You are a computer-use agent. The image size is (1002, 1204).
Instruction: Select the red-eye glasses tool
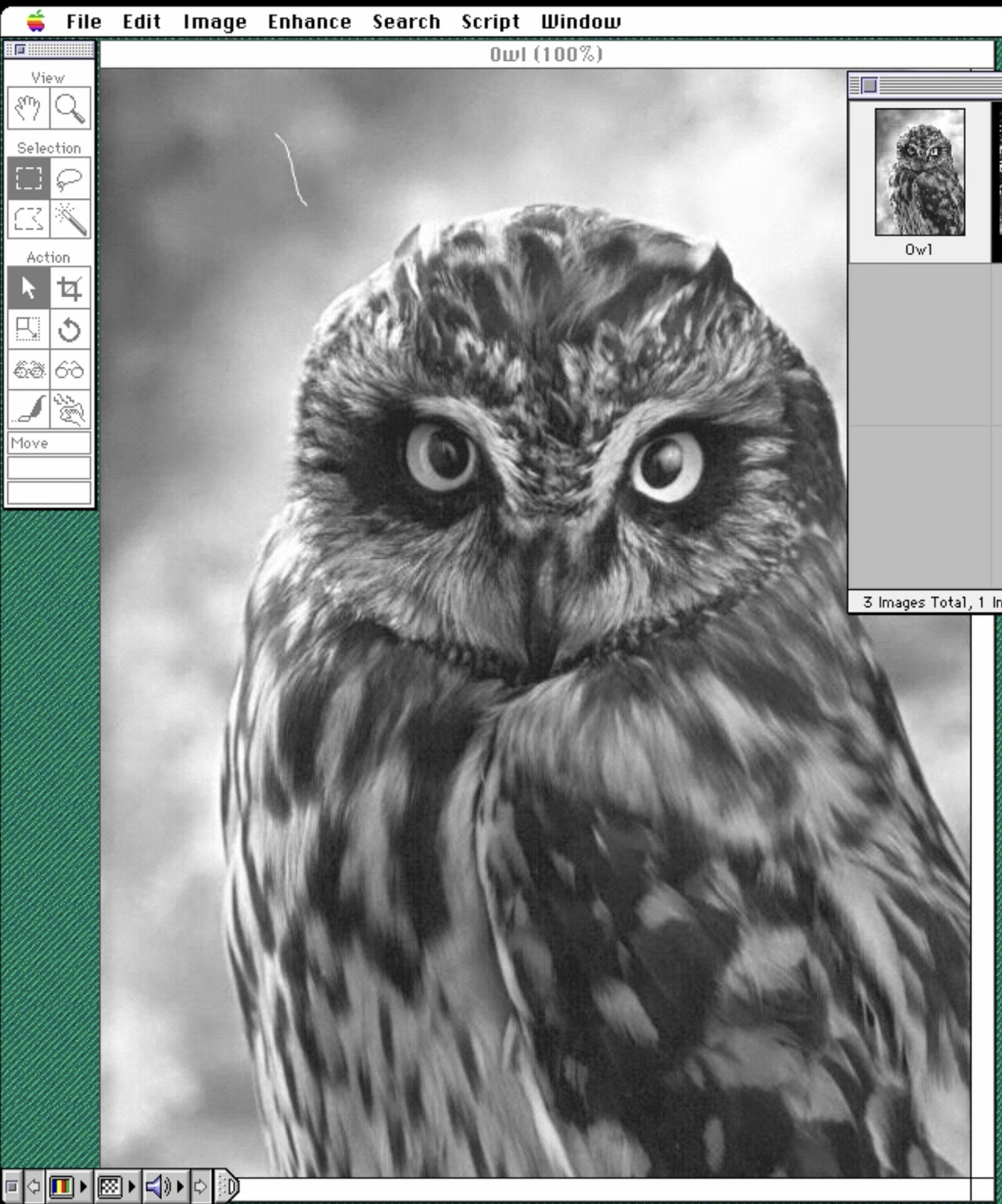(28, 369)
